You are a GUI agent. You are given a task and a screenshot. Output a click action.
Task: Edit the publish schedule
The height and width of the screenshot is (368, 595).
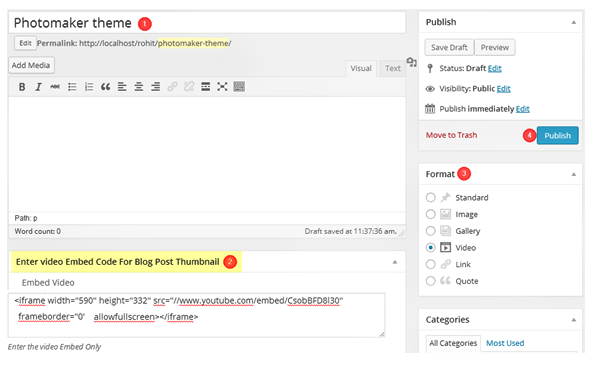coord(523,109)
